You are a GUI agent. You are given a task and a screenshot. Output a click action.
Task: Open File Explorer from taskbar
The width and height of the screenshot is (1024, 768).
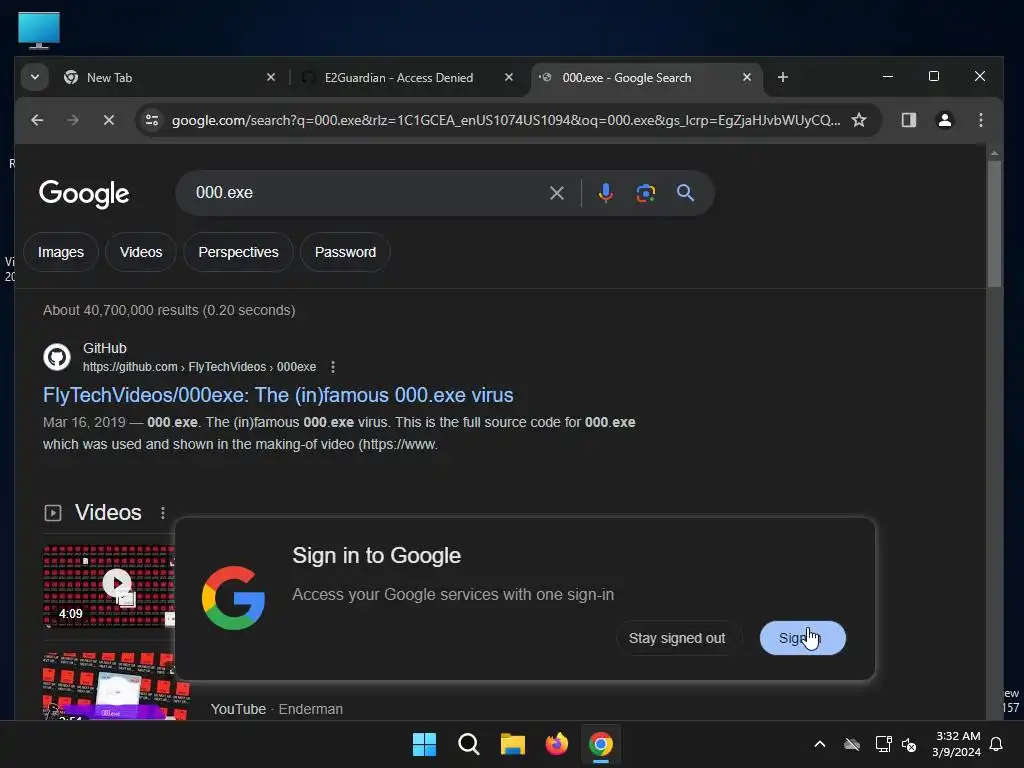pos(513,744)
